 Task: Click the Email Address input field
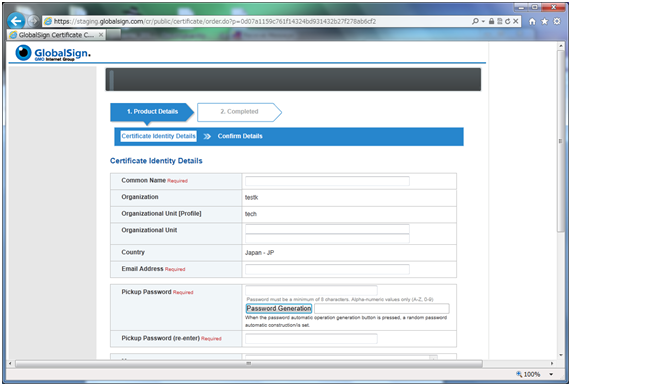tap(327, 269)
